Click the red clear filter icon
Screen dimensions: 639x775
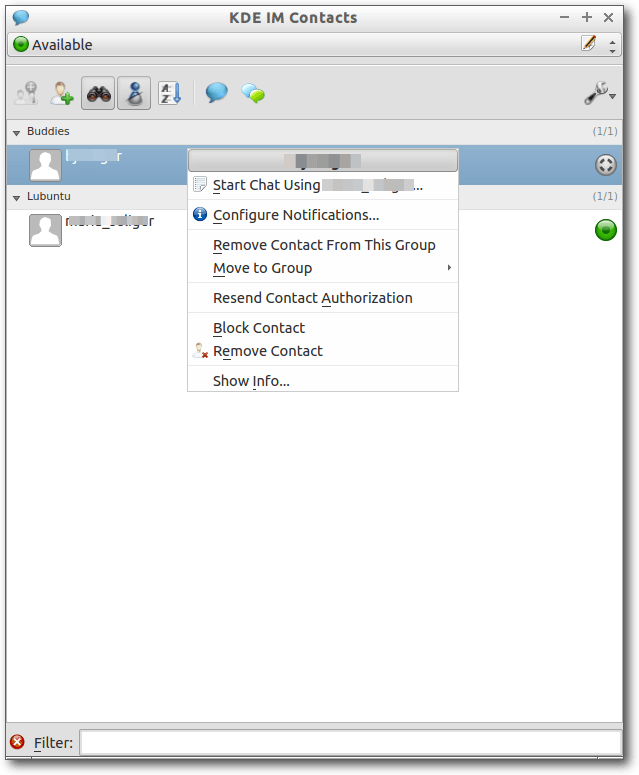click(17, 742)
